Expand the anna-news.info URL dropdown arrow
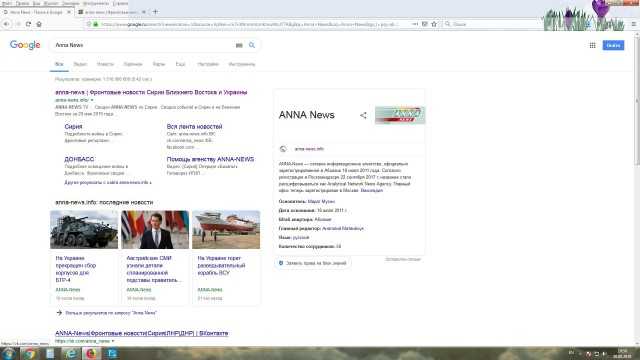Viewport: 640px width, 360px height. (x=92, y=100)
